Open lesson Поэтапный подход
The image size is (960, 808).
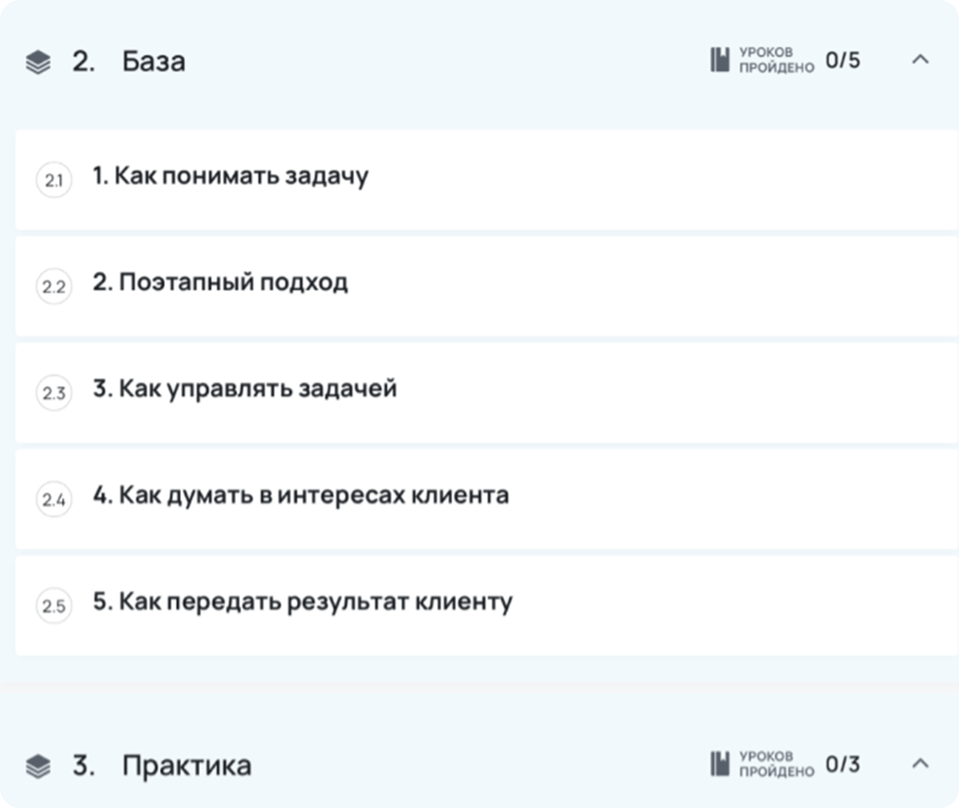(x=487, y=286)
